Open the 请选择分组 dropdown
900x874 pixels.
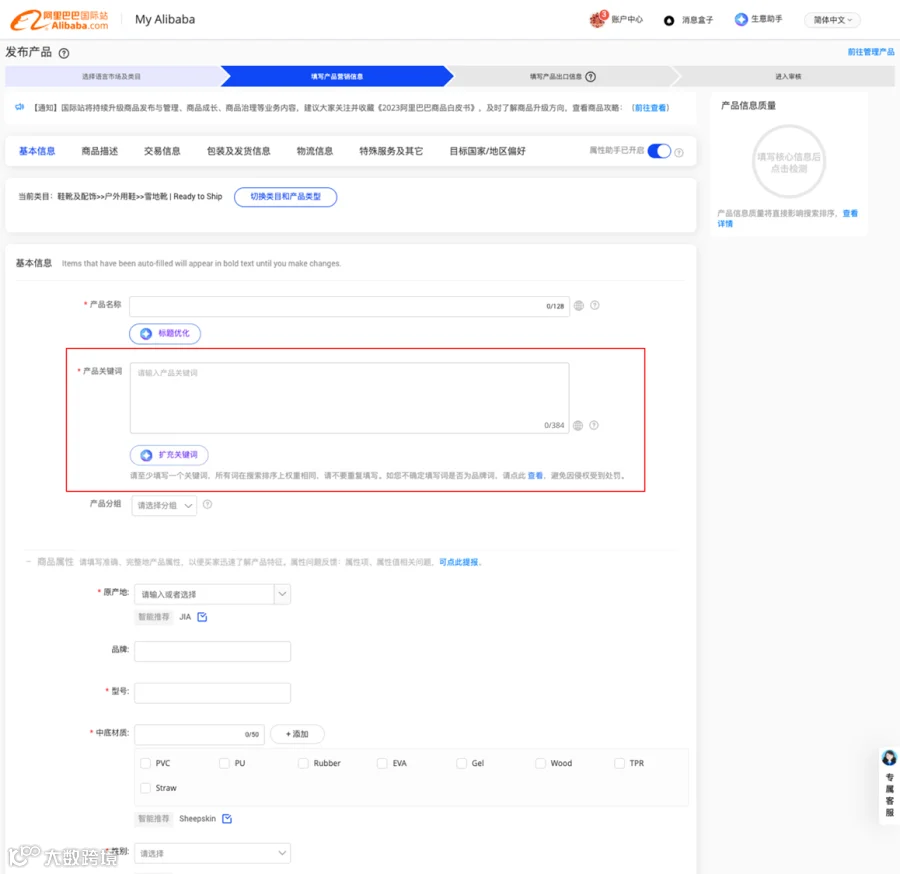click(x=164, y=506)
